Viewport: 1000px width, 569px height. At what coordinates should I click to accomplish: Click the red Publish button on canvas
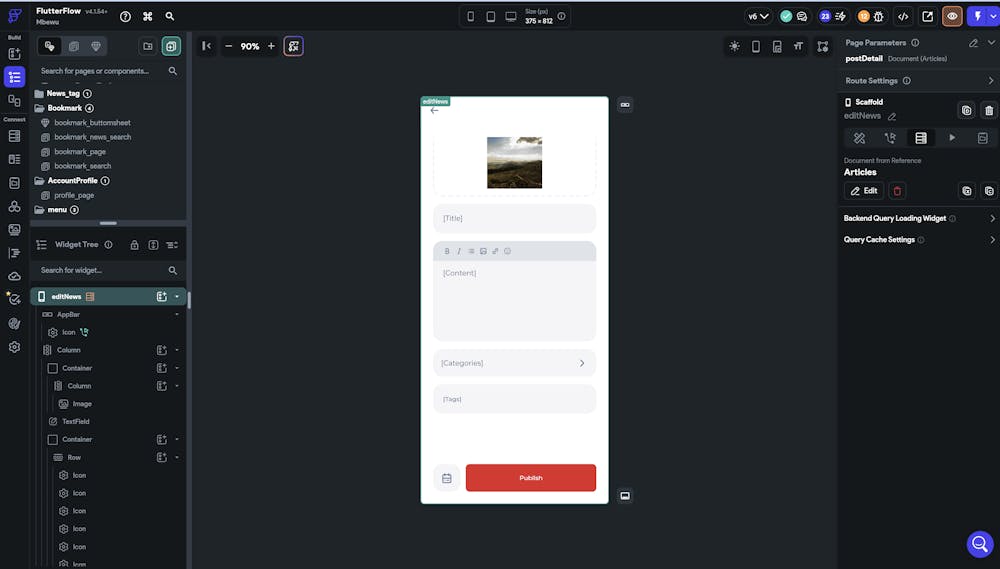531,478
